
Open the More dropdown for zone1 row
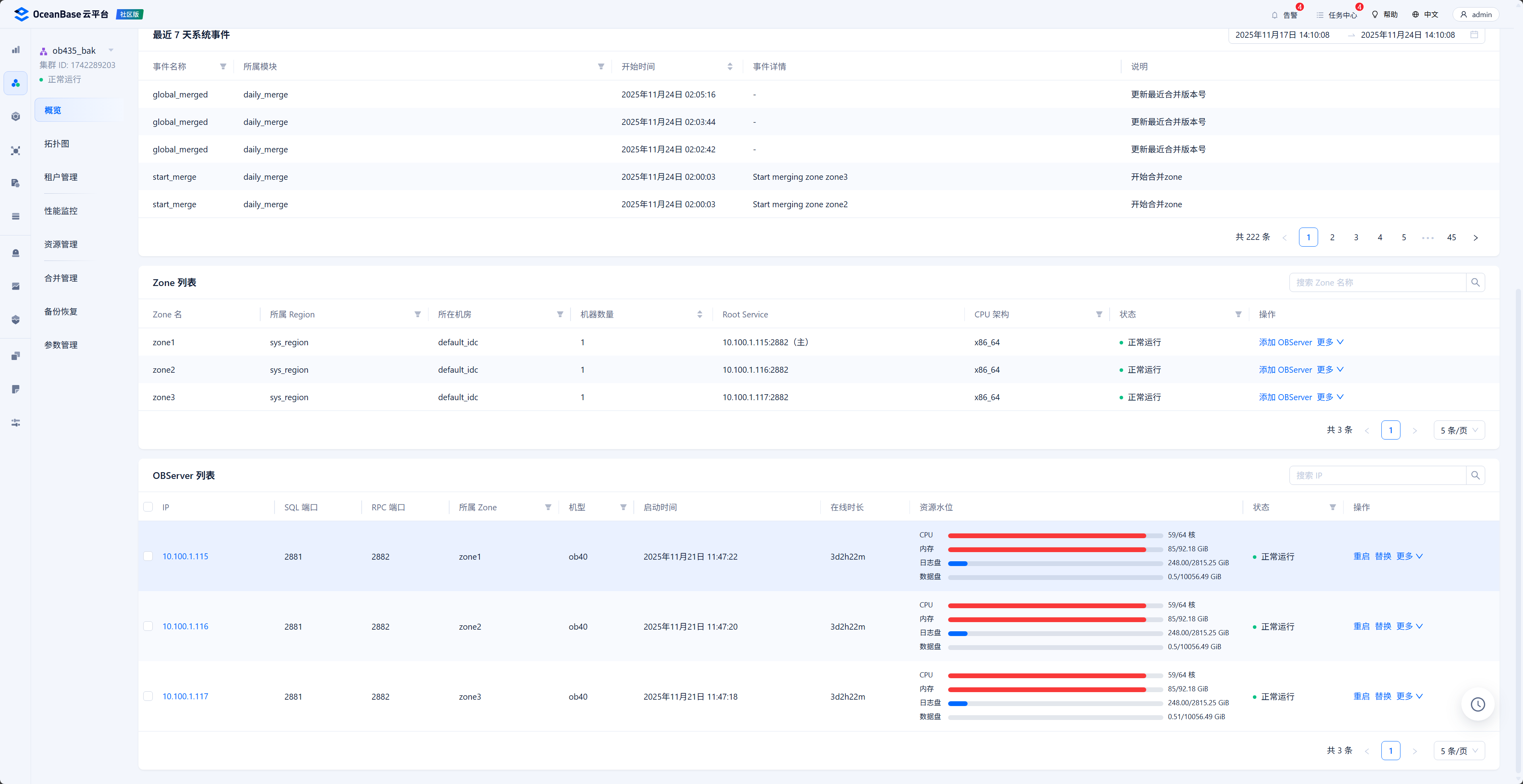1330,342
